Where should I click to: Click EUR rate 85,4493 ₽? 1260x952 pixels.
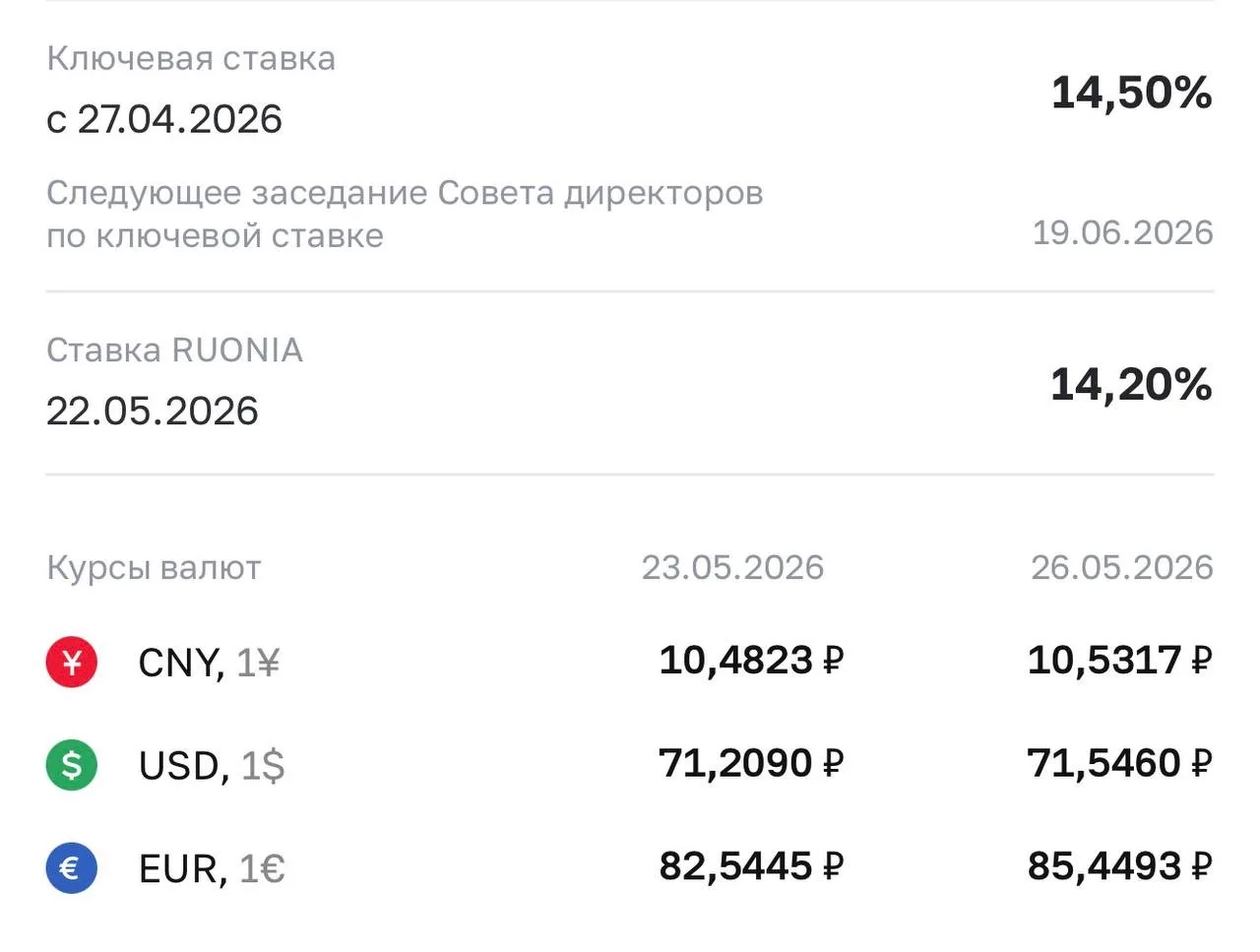click(1119, 866)
